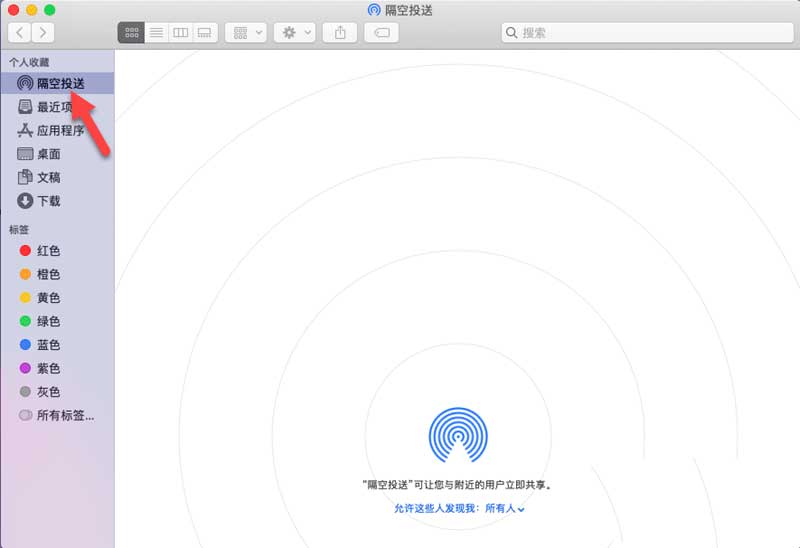Screen dimensions: 800x548
Task: Click the orange tag dot
Action: pos(25,274)
